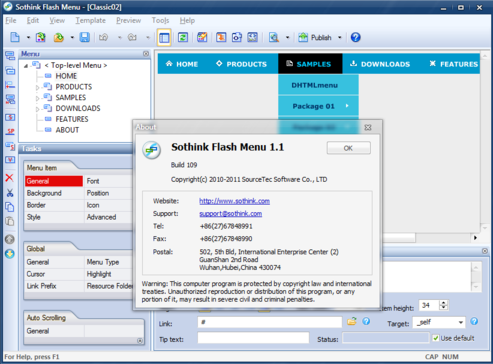Click the gray move-up arrow sidebar icon
493x364 pixels.
click(x=10, y=239)
